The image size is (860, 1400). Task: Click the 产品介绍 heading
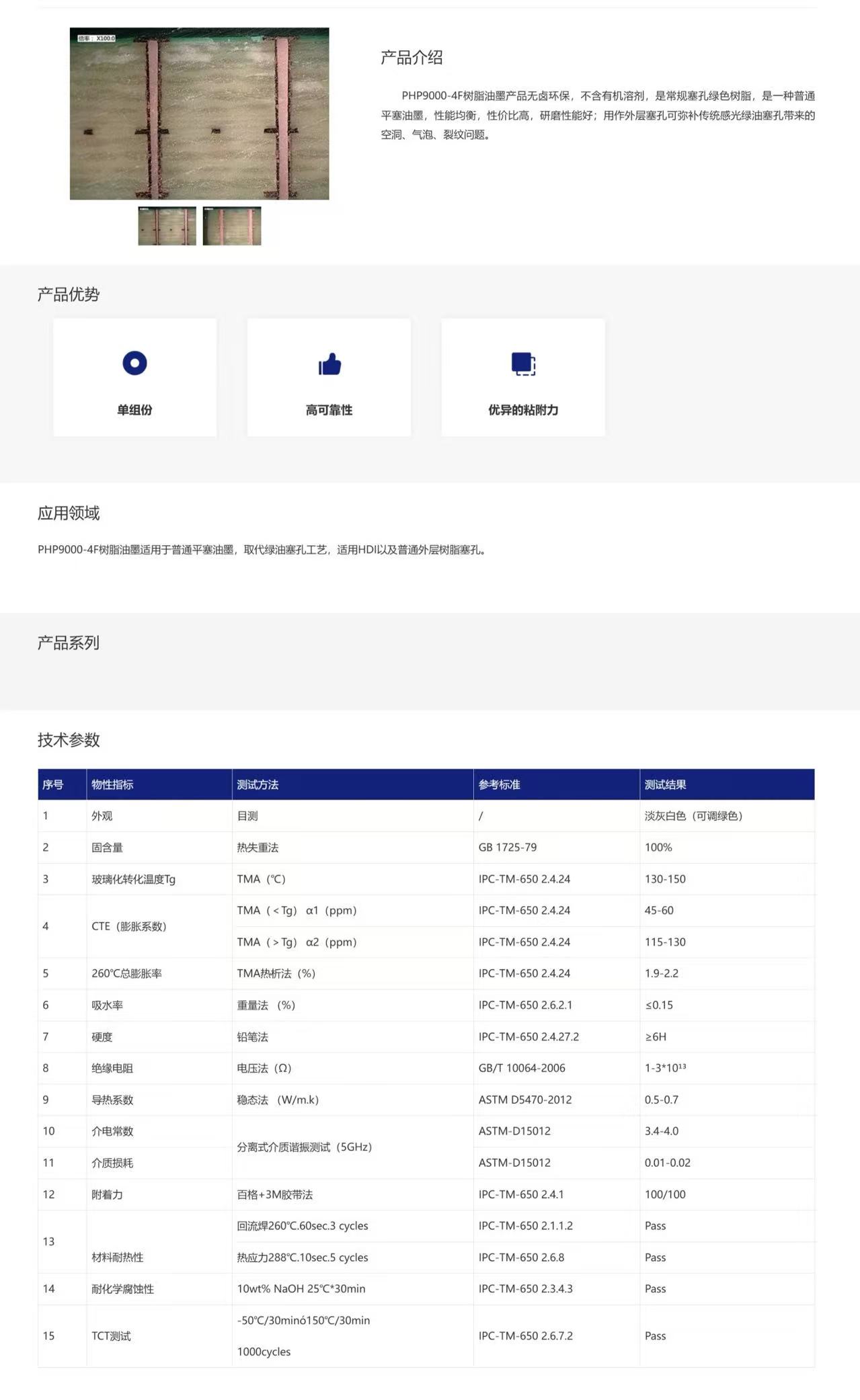coord(412,58)
